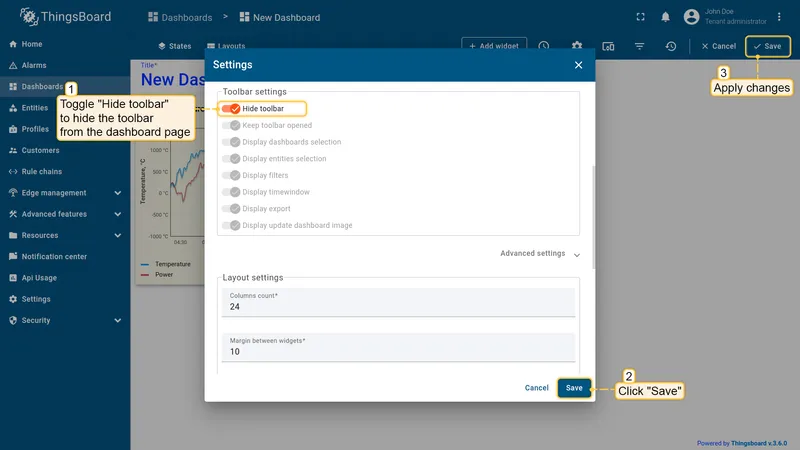Image resolution: width=800 pixels, height=450 pixels.
Task: Expand Resources menu chevron
Action: click(118, 236)
